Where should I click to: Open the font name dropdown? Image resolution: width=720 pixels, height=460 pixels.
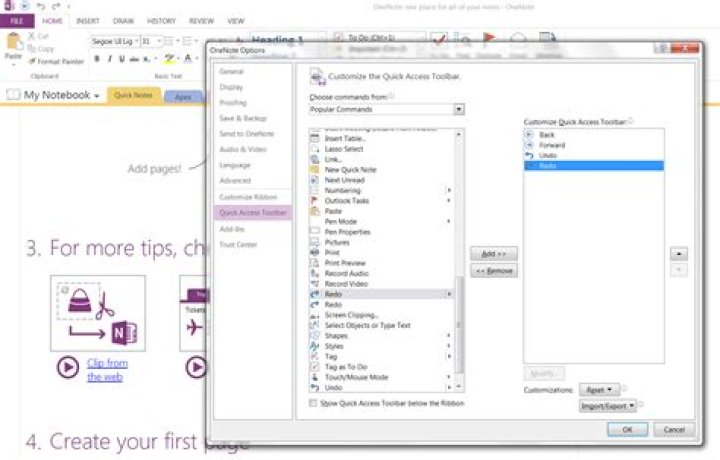coord(136,41)
